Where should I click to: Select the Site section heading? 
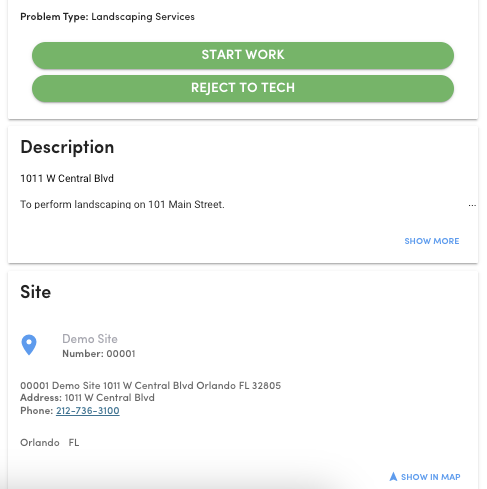[x=36, y=292]
